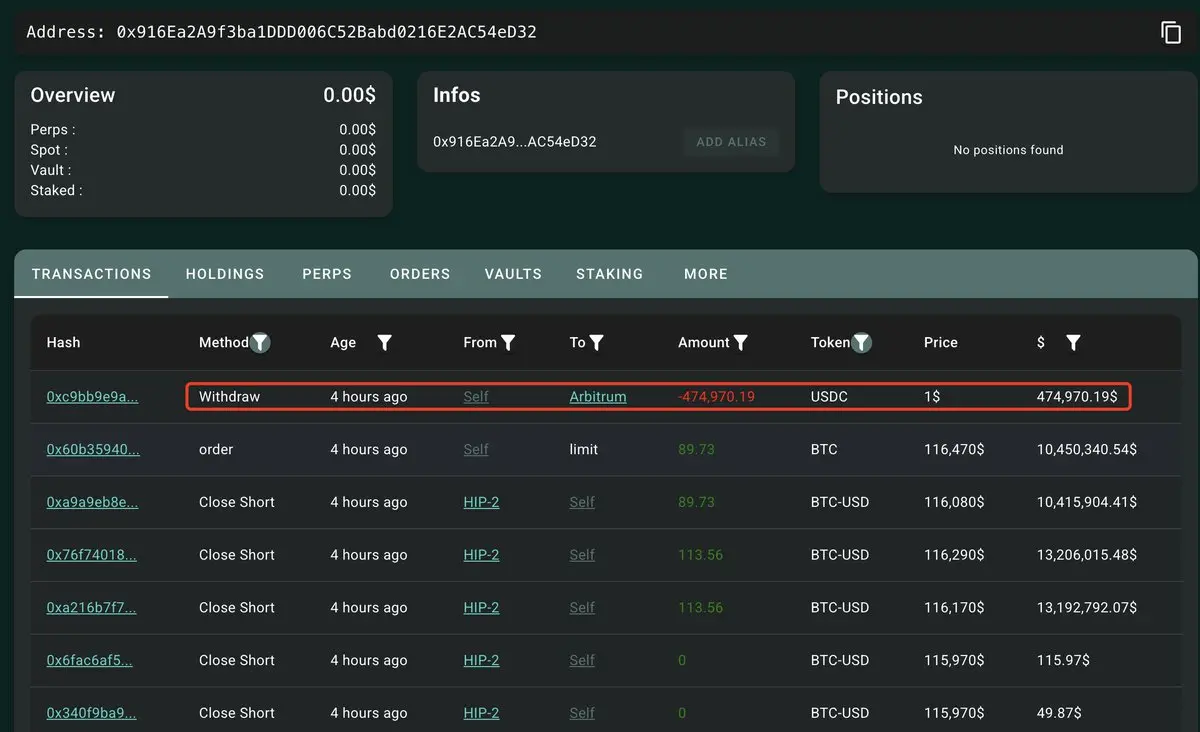Image resolution: width=1200 pixels, height=732 pixels.
Task: Click Self in the To column of 0x340f9ba9 row
Action: (582, 714)
